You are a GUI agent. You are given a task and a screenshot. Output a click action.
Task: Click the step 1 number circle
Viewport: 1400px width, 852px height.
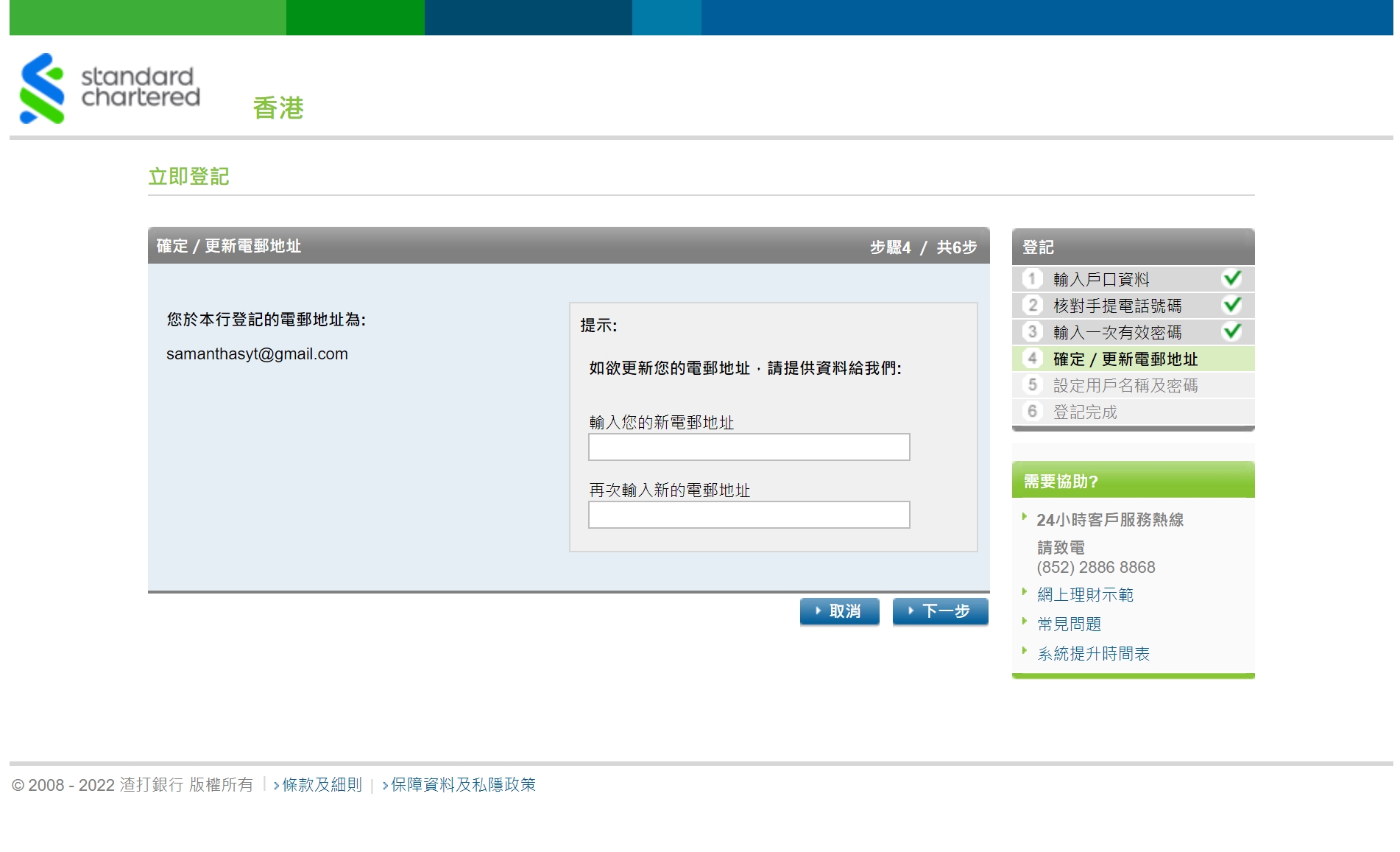click(x=1032, y=279)
